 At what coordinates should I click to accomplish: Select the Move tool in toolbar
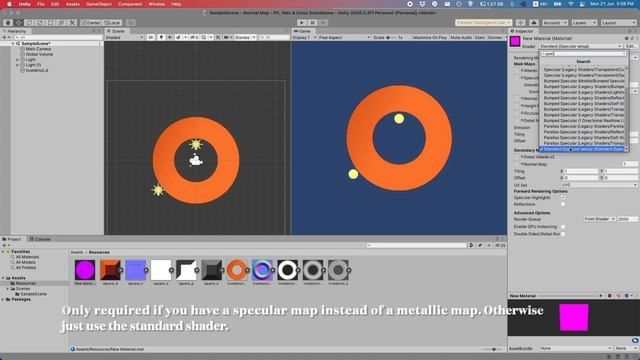18,23
